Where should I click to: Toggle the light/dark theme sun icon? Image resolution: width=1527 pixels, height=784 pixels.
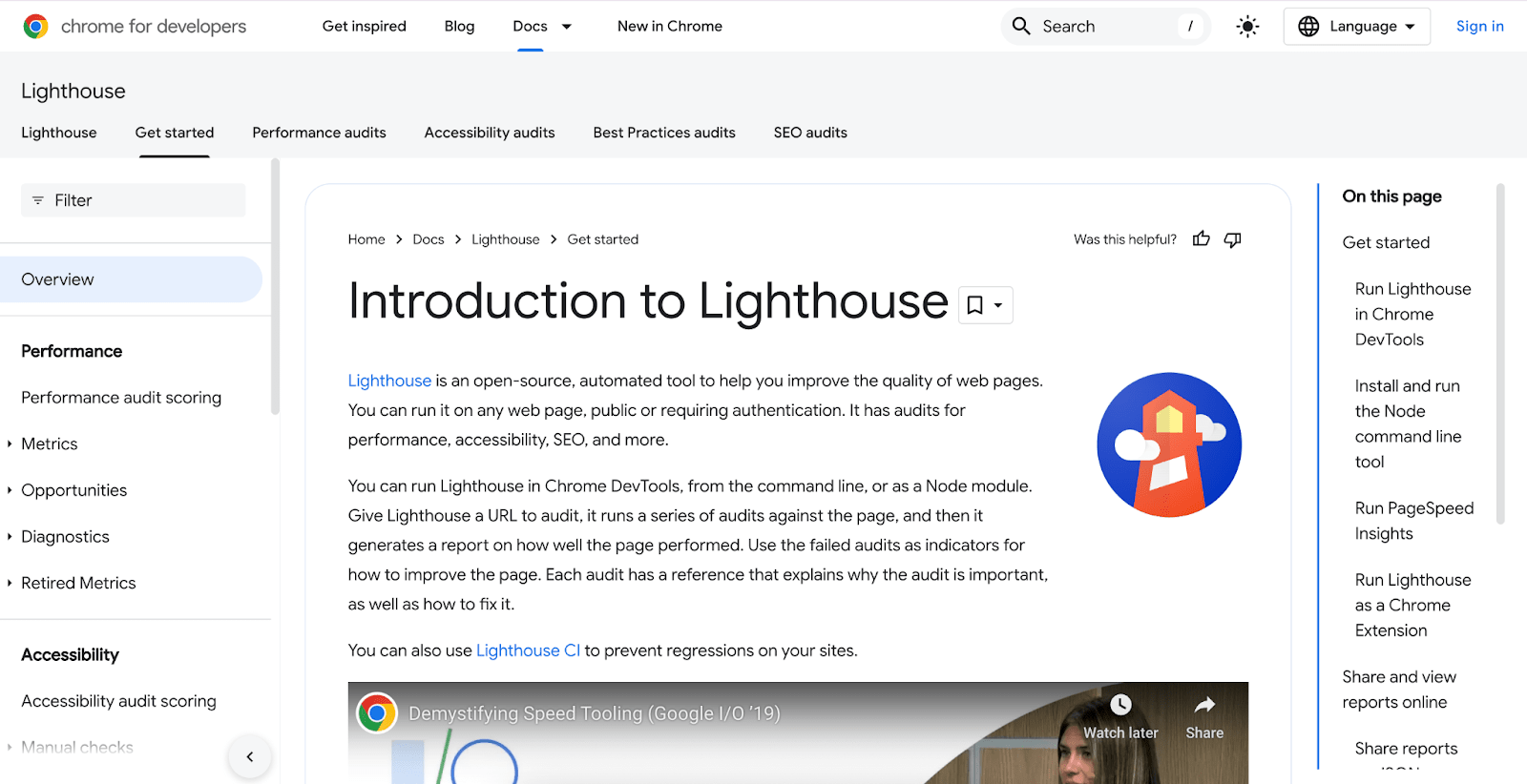tap(1247, 27)
